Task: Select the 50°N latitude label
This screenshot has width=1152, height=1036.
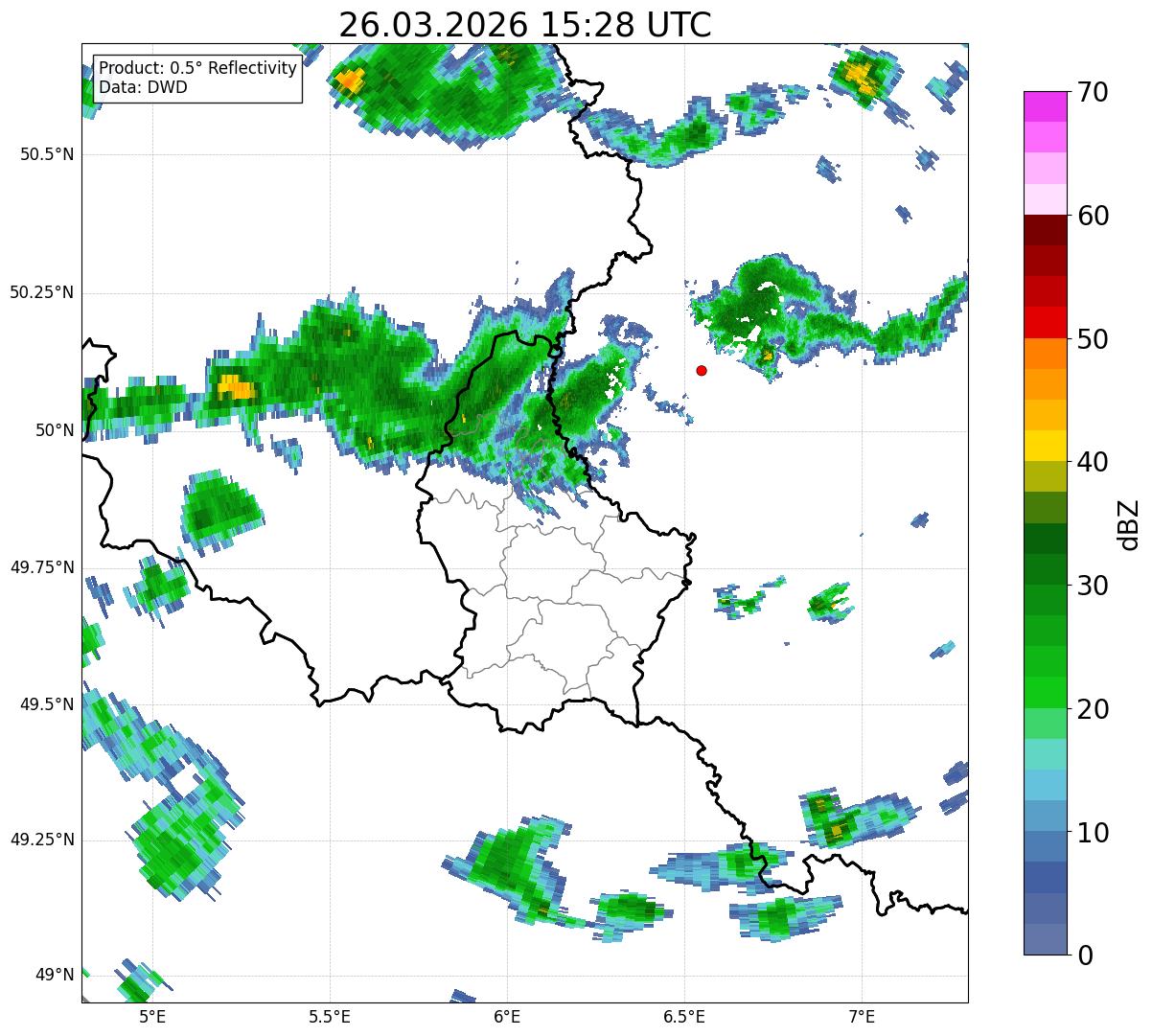Action: 56,430
